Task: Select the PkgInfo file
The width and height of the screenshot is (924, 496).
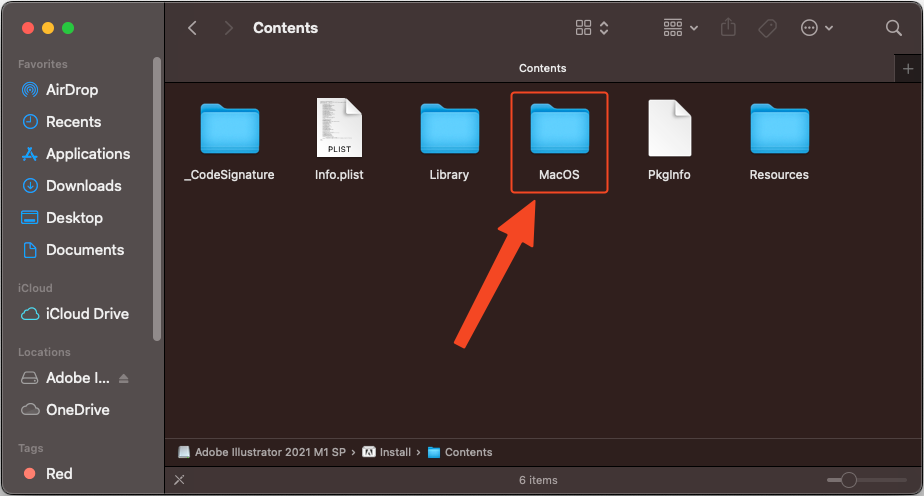Action: point(669,129)
